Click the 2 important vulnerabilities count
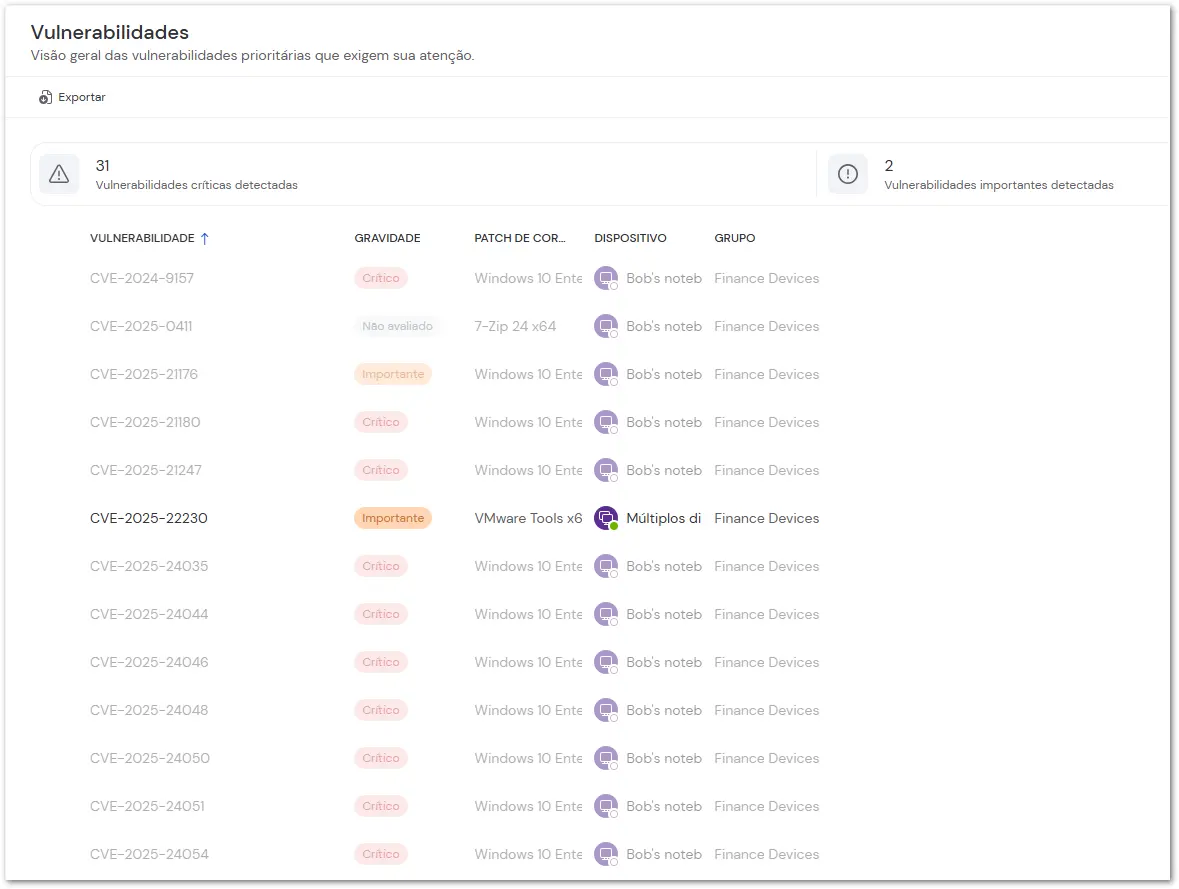1179x889 pixels. pos(889,165)
